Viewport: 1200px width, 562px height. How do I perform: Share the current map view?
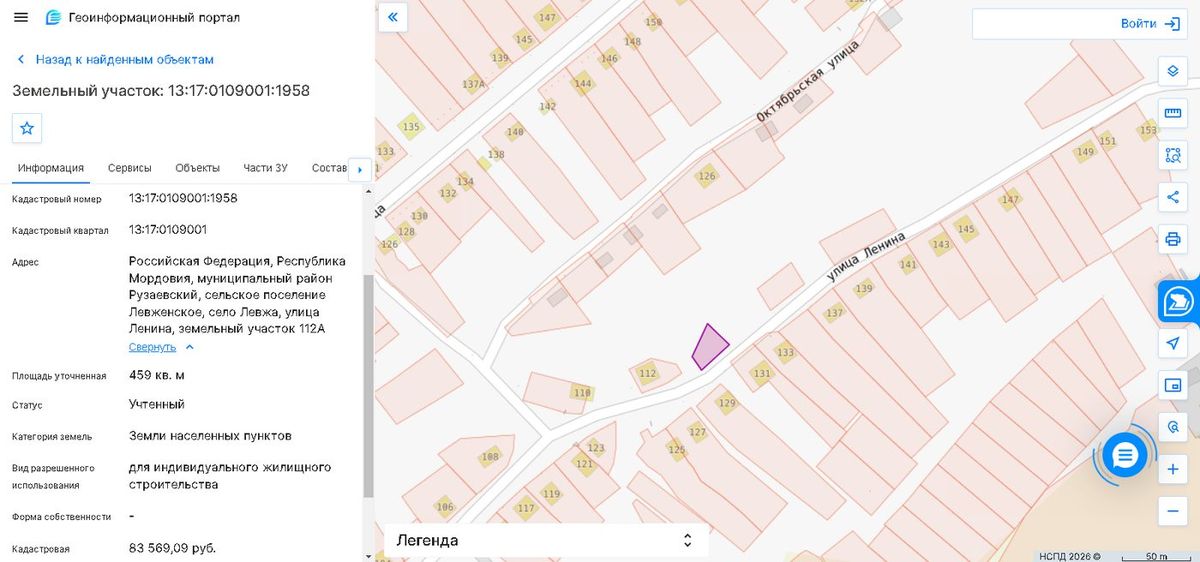click(x=1173, y=197)
